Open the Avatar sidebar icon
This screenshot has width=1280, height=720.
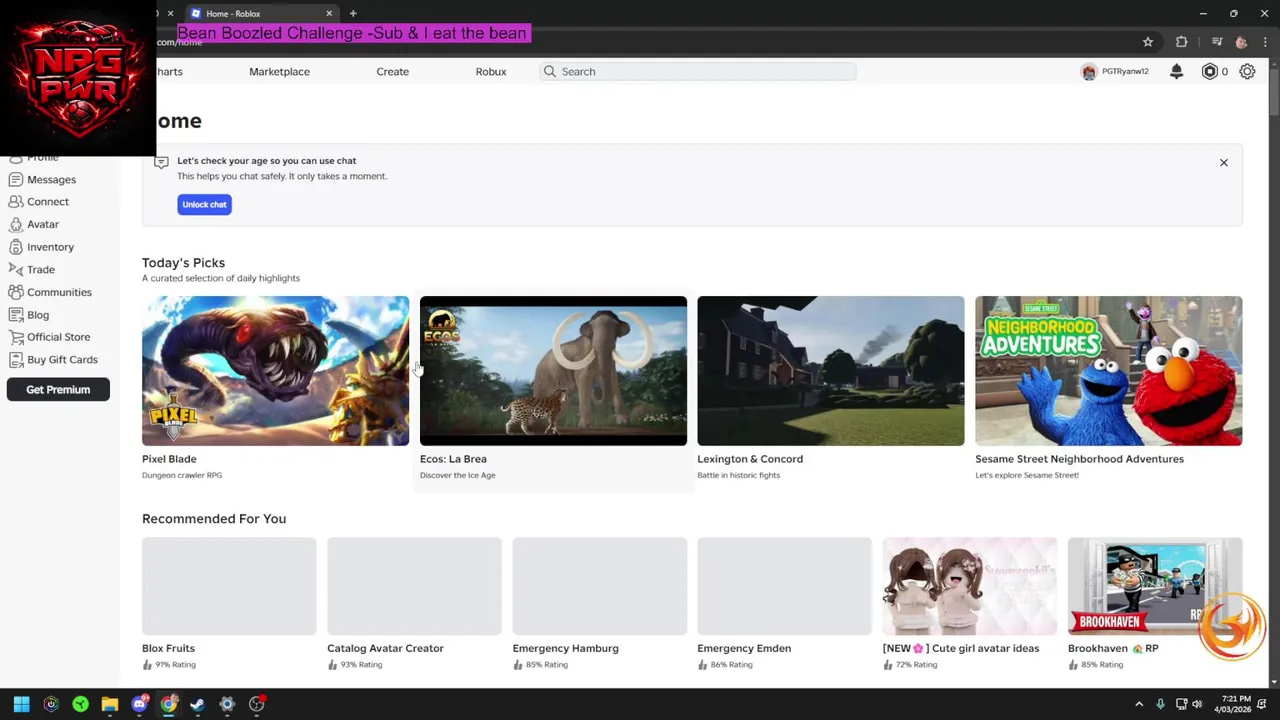coord(15,225)
